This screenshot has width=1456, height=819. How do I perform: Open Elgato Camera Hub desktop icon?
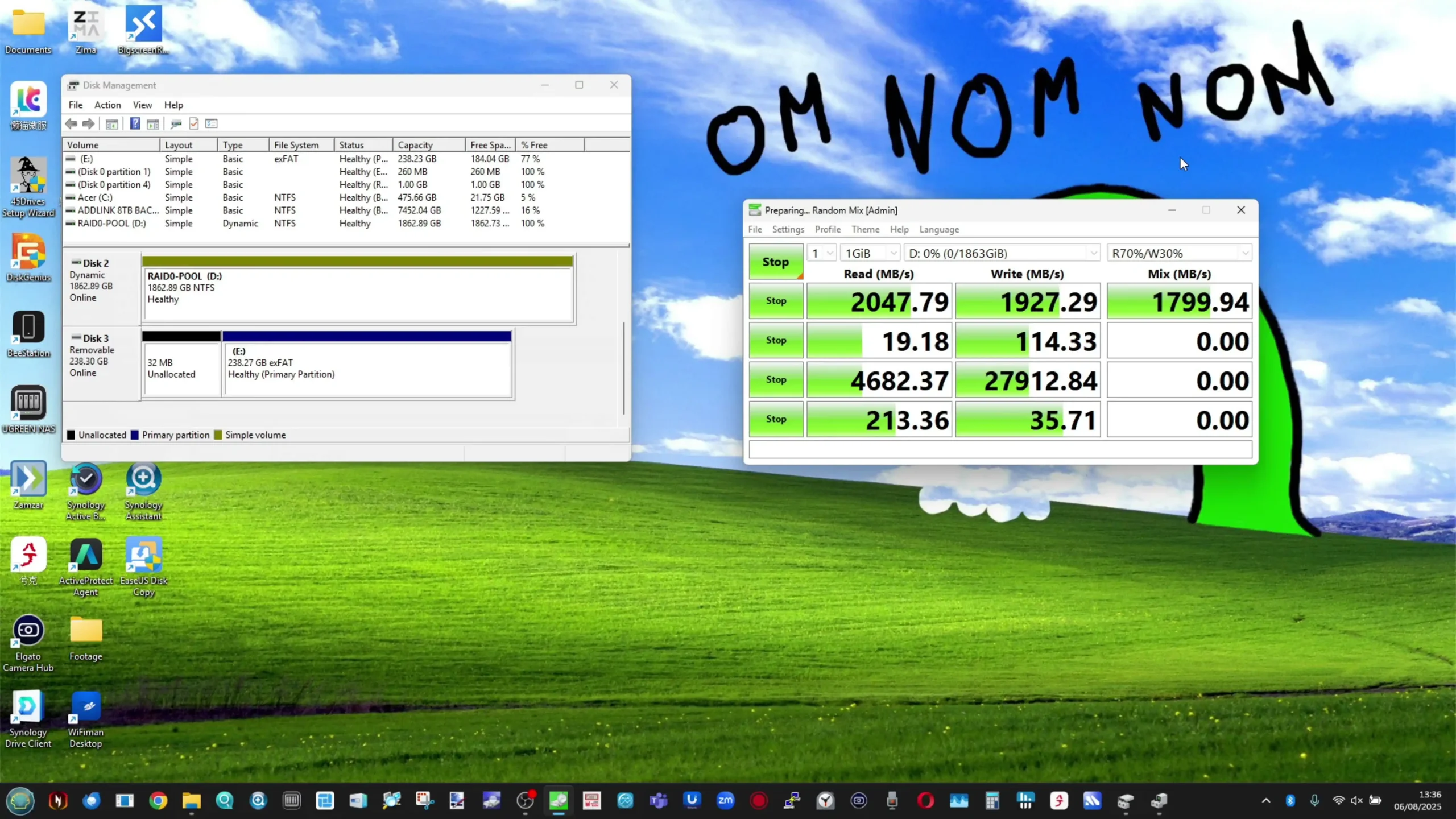[x=28, y=643]
